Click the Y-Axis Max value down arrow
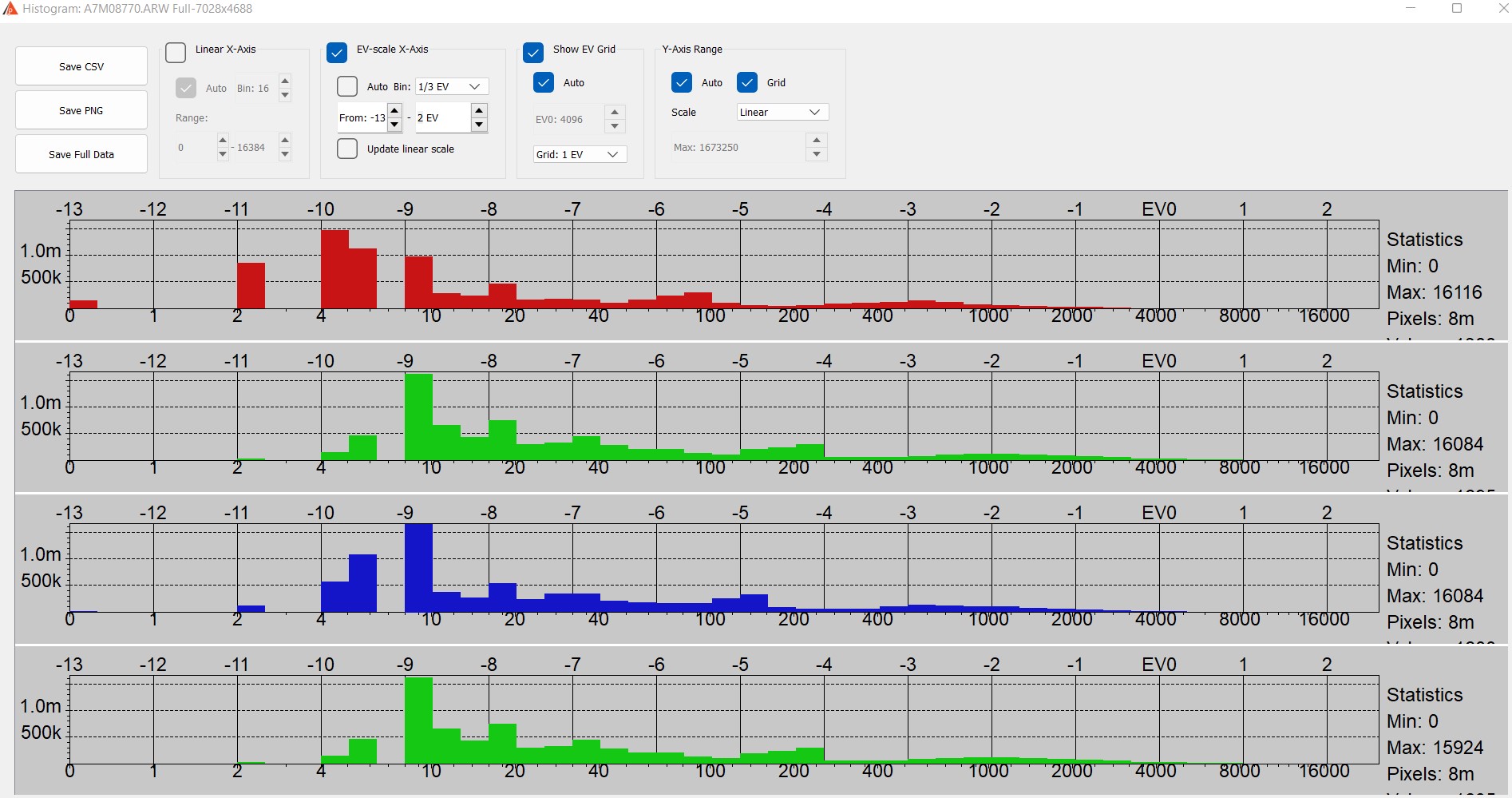 [x=816, y=154]
